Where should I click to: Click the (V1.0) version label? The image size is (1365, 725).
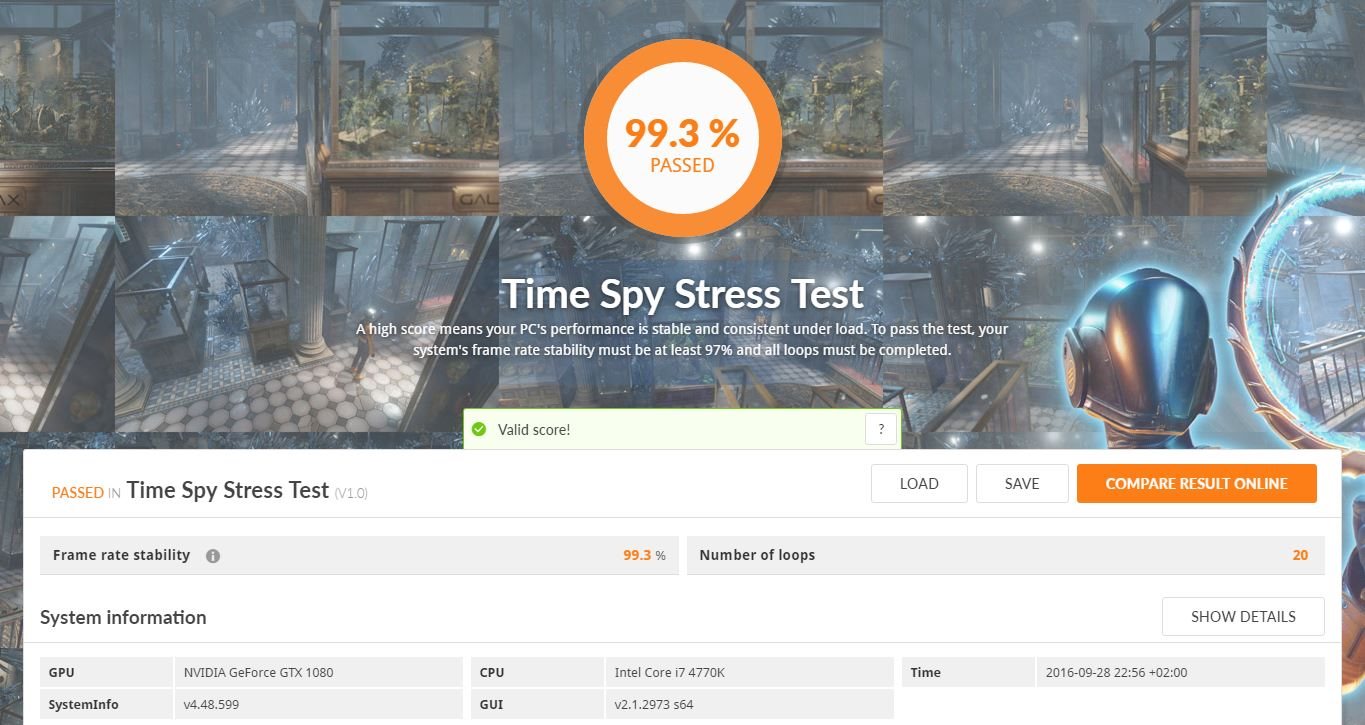(351, 493)
